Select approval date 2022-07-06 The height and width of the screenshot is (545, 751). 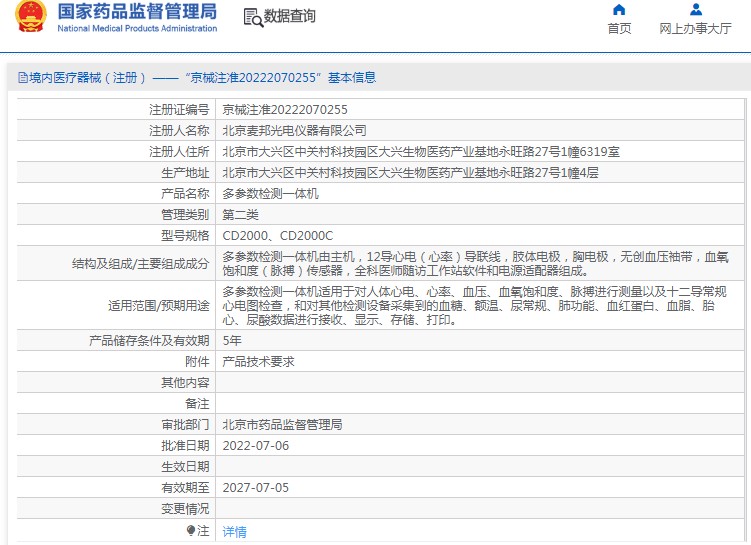[x=256, y=446]
